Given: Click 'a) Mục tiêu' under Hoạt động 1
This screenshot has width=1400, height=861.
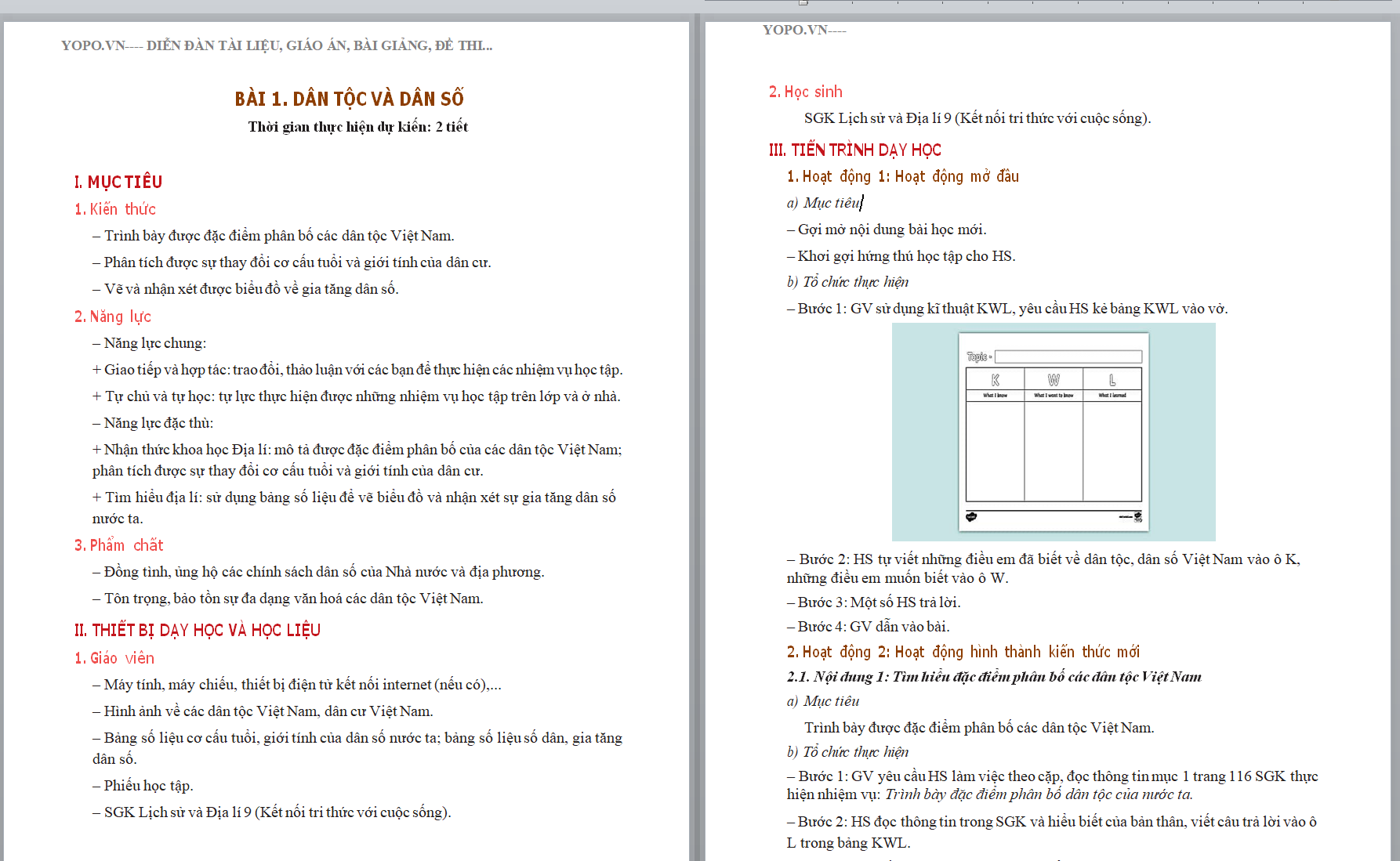Looking at the screenshot, I should [824, 203].
